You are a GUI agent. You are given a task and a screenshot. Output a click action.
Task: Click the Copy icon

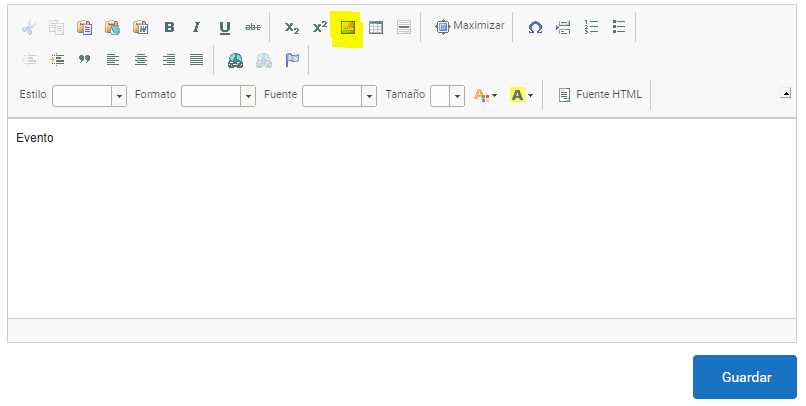click(x=57, y=27)
